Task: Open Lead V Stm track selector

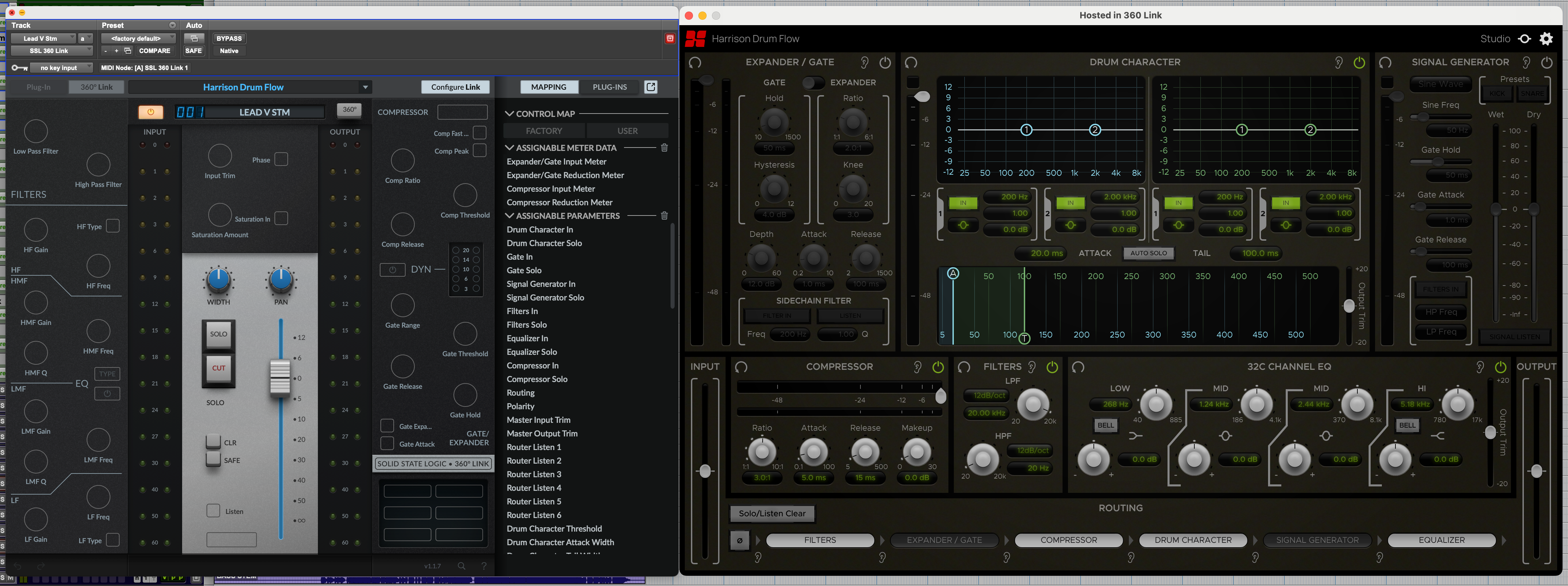Action: (43, 38)
